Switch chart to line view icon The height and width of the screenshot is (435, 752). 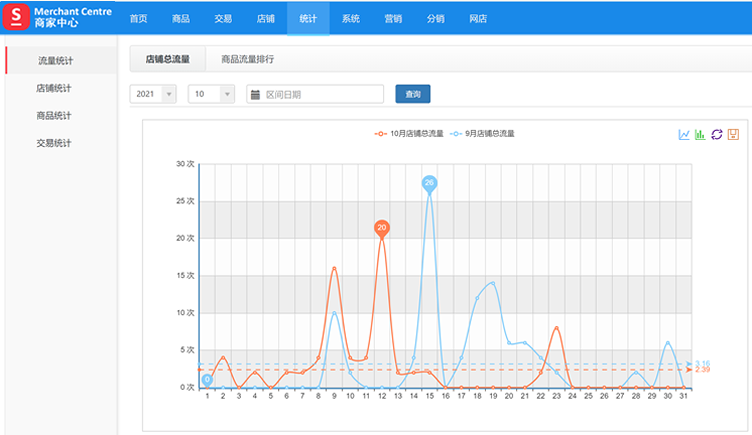click(x=684, y=134)
